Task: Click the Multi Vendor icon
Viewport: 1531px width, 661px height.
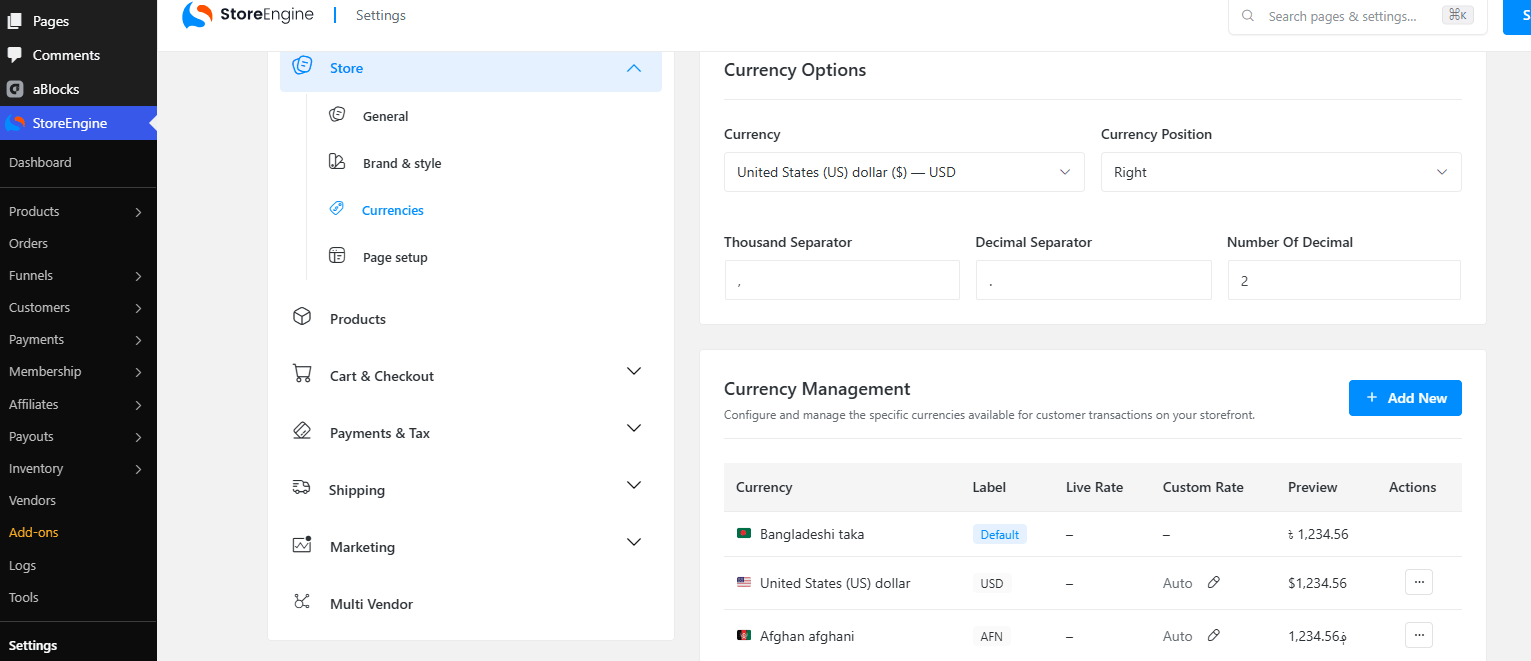Action: [x=301, y=602]
